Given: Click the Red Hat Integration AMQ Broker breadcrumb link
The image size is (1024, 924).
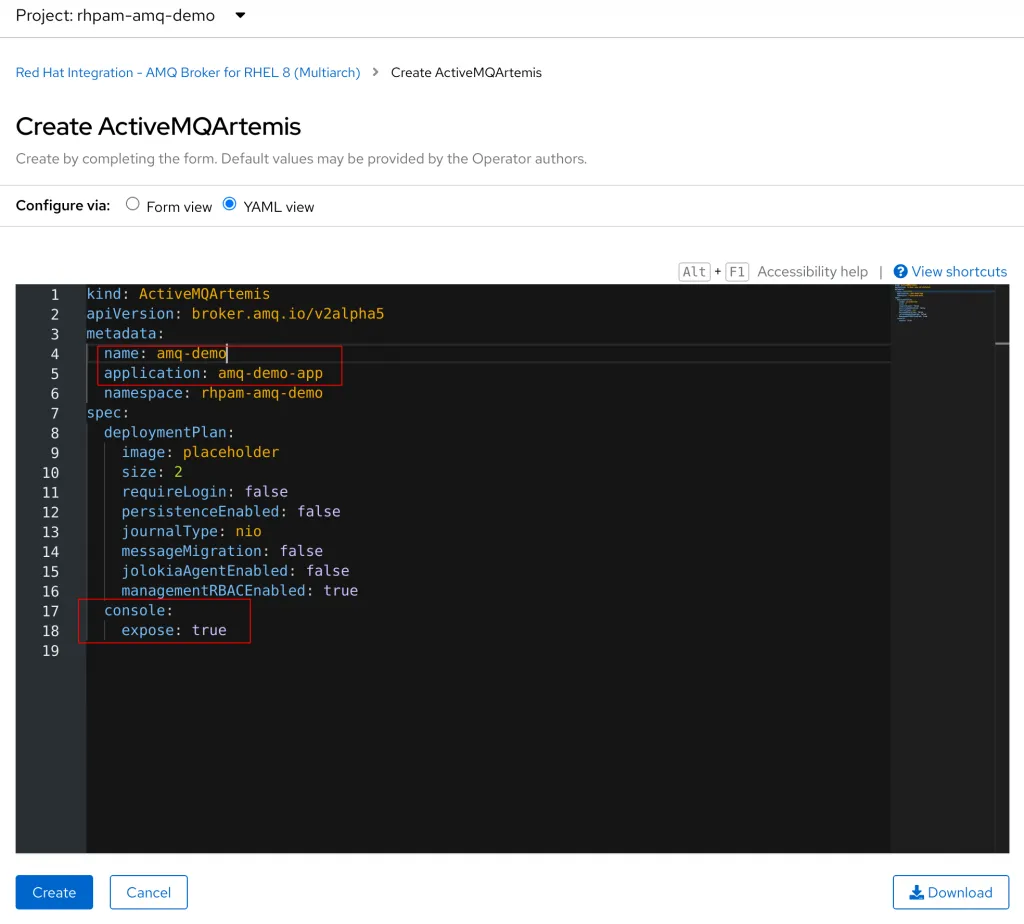Looking at the screenshot, I should pyautogui.click(x=188, y=72).
